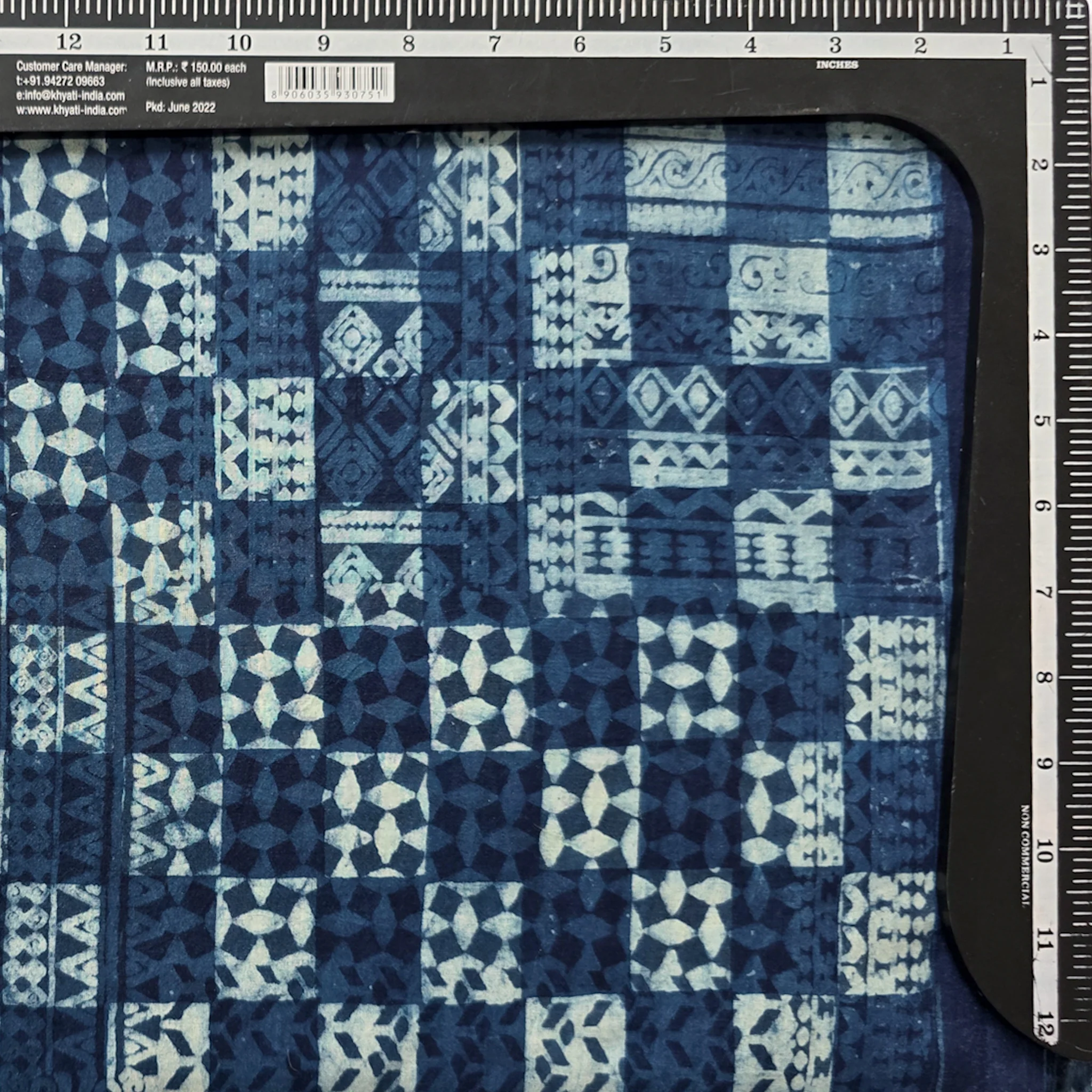This screenshot has height=1092, width=1092.
Task: Select the M.R.P. ₹150.00 each text
Action: (x=196, y=68)
